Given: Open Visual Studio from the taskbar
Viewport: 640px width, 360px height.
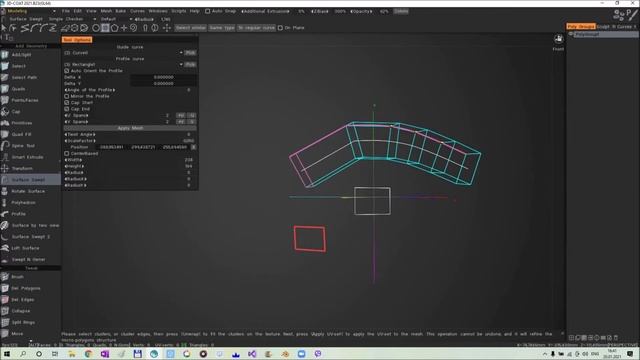Looking at the screenshot, I should click(252, 354).
